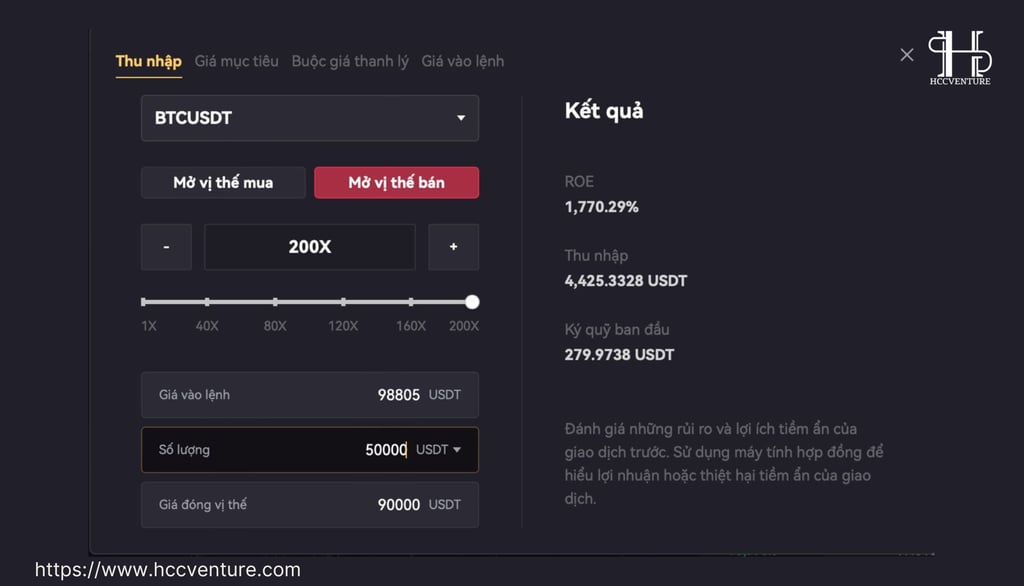Click the hccventure.com URL link
The width and height of the screenshot is (1024, 586).
coord(168,570)
